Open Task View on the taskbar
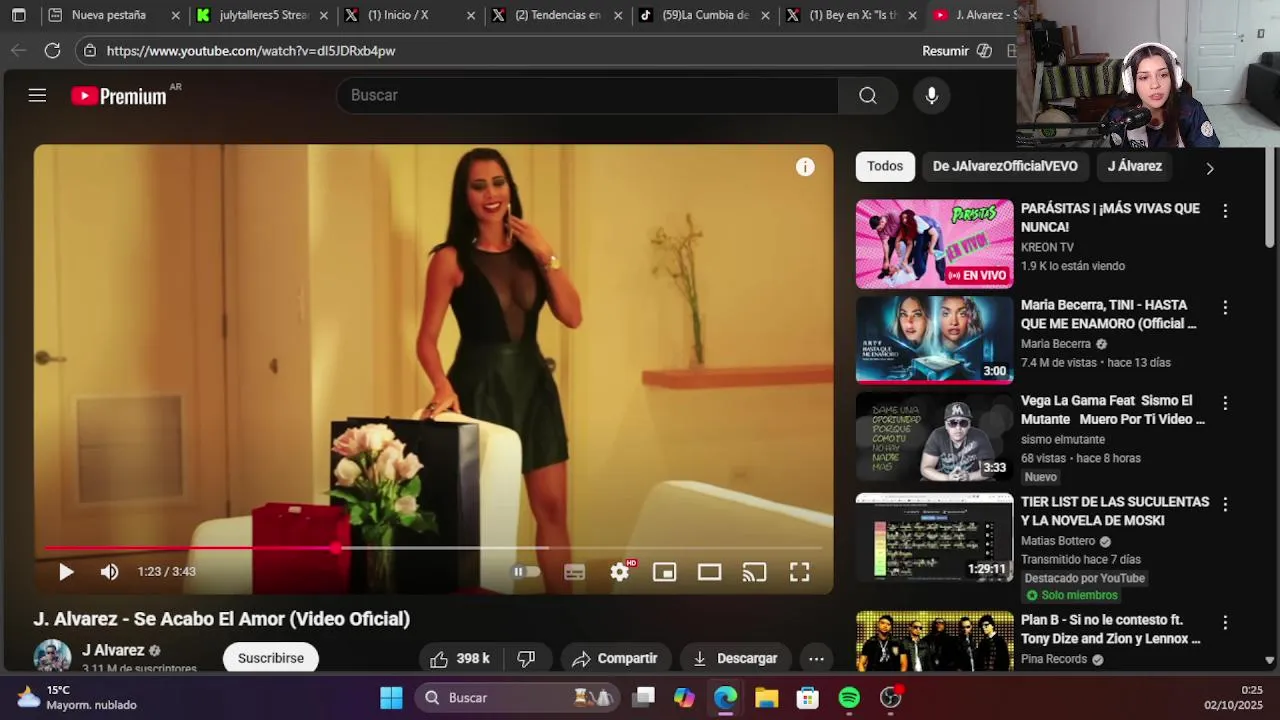This screenshot has height=720, width=1280. [644, 697]
